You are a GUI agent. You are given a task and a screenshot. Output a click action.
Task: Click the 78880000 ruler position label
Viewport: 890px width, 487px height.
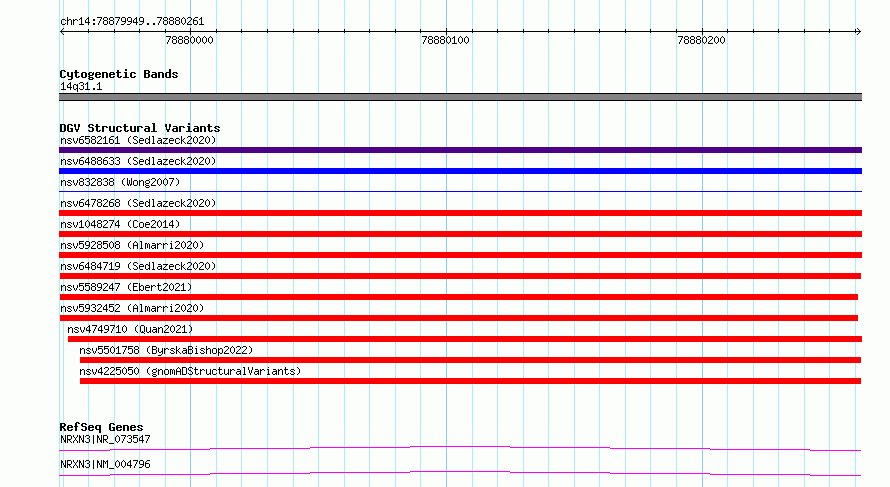click(x=190, y=40)
